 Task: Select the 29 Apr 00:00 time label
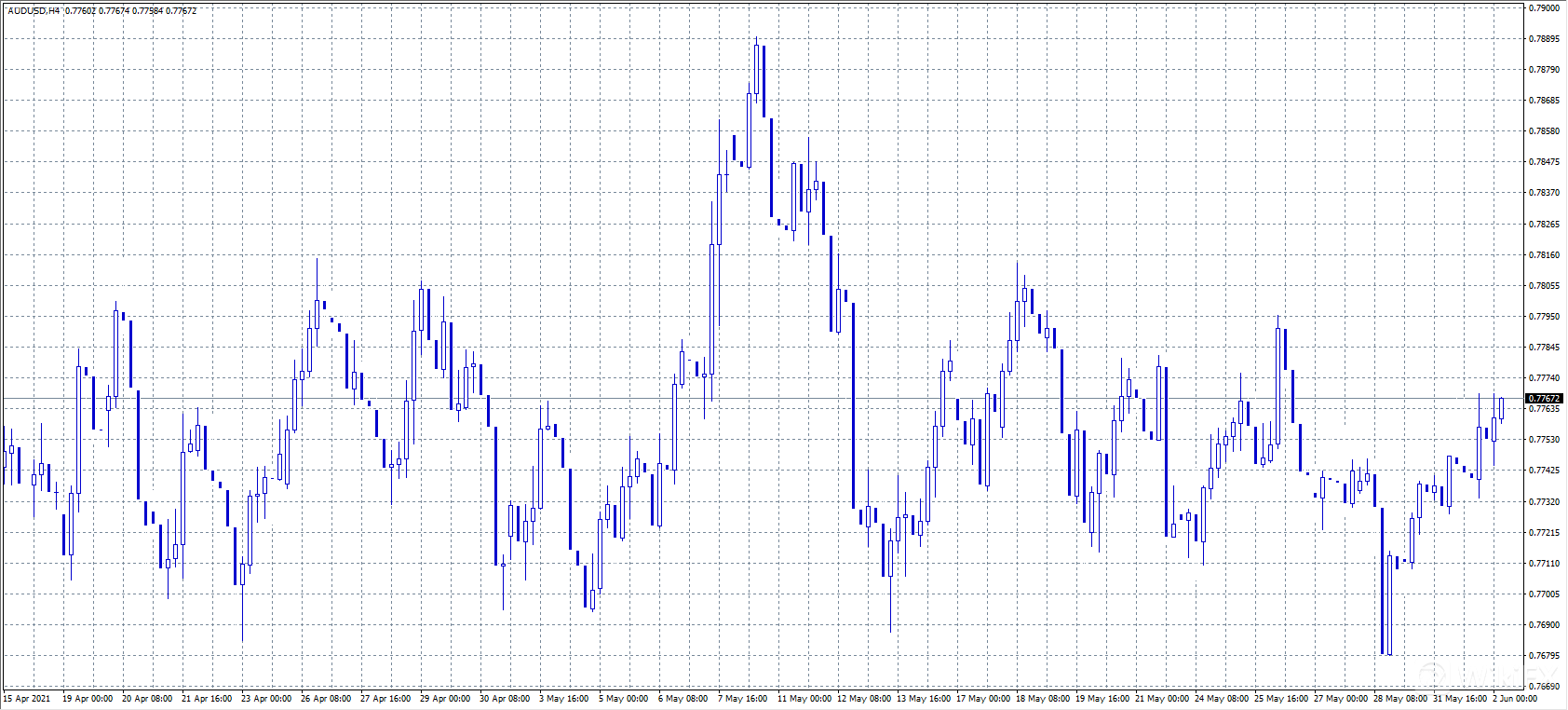[x=445, y=699]
